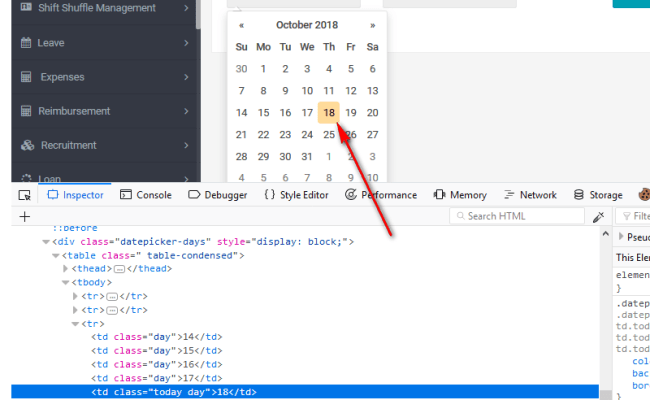The width and height of the screenshot is (650, 400).
Task: Select today's date 18 in calendar
Action: pyautogui.click(x=329, y=112)
